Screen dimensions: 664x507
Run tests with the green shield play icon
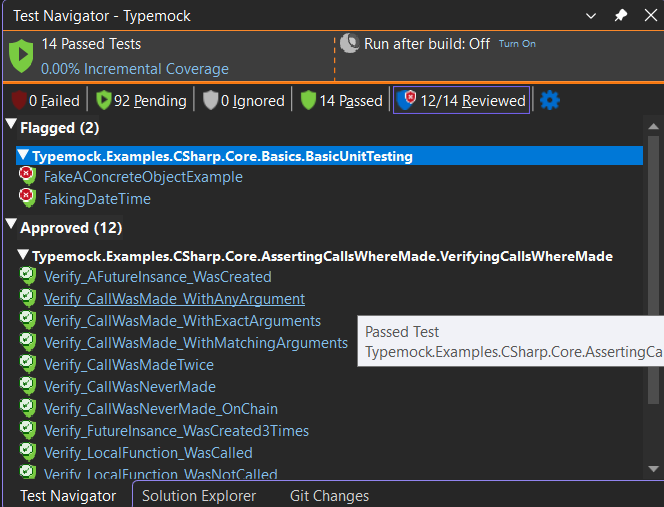21,55
